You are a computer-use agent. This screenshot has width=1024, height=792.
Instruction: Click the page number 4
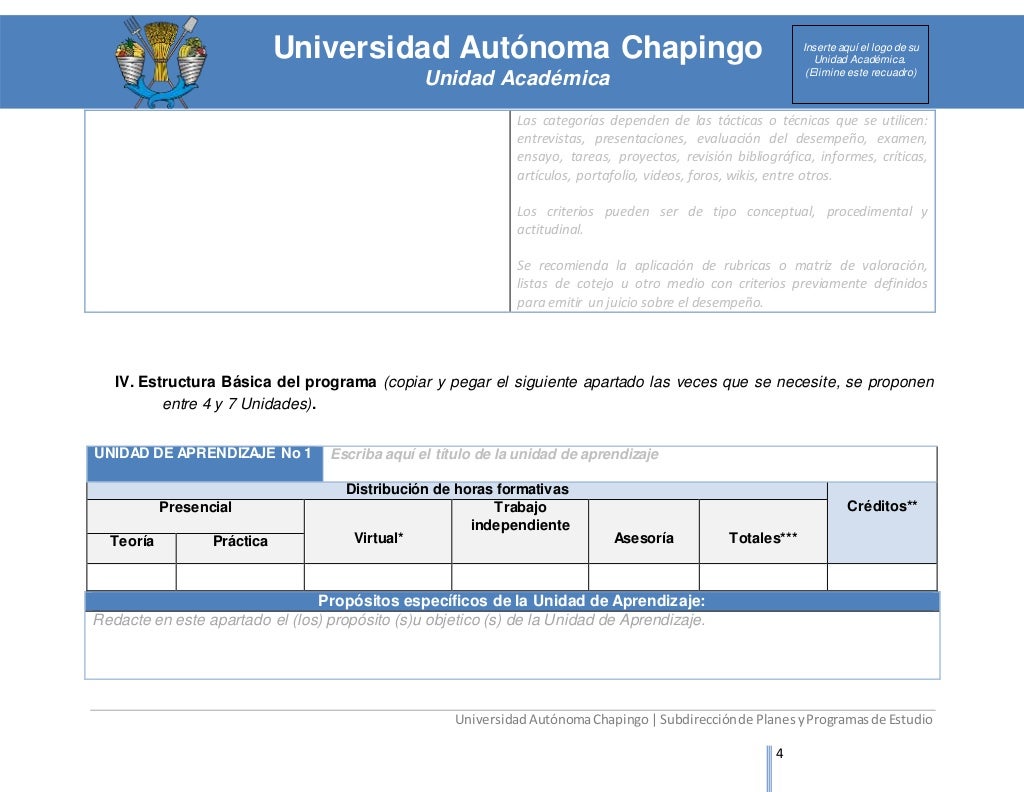(x=779, y=753)
